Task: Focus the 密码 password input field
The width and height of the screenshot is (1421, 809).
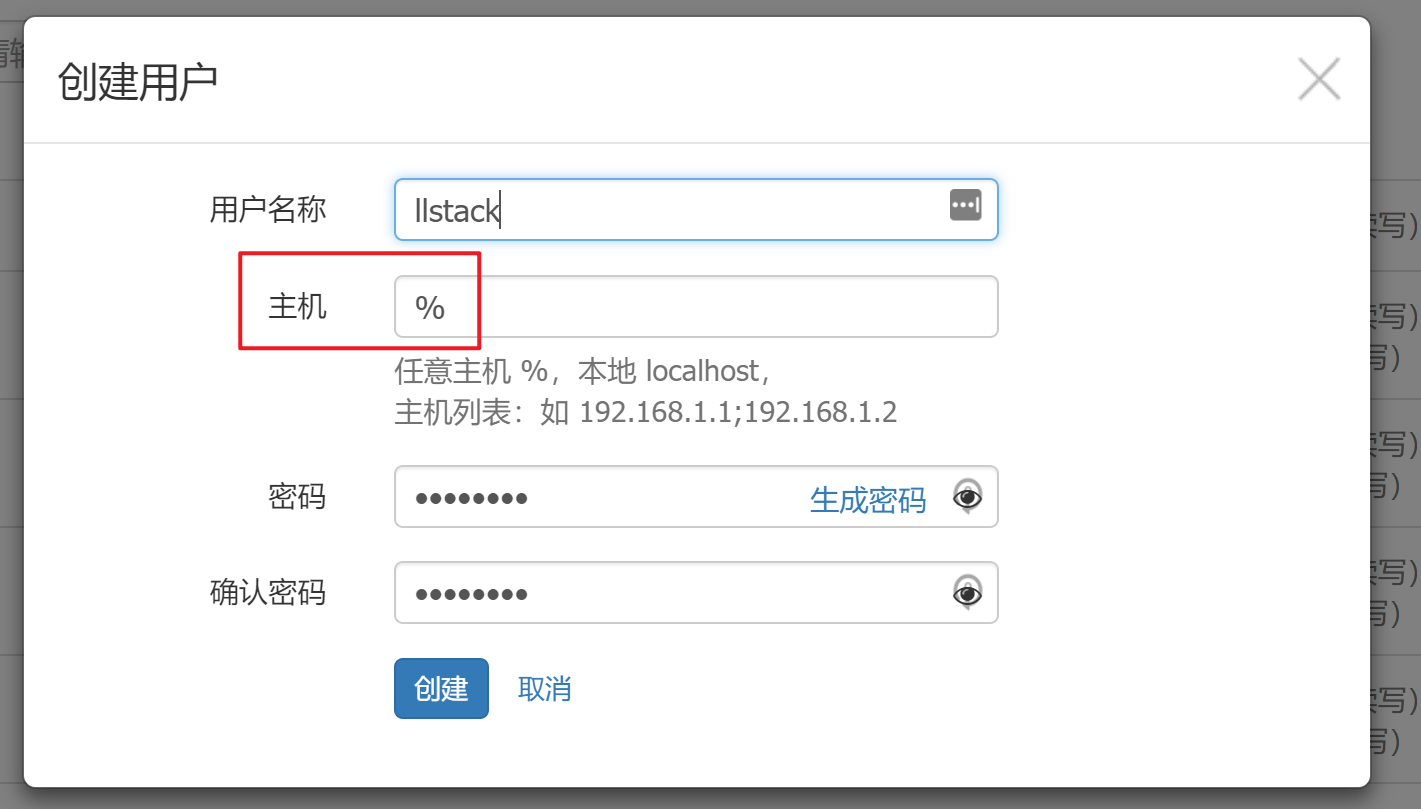Action: [x=696, y=496]
